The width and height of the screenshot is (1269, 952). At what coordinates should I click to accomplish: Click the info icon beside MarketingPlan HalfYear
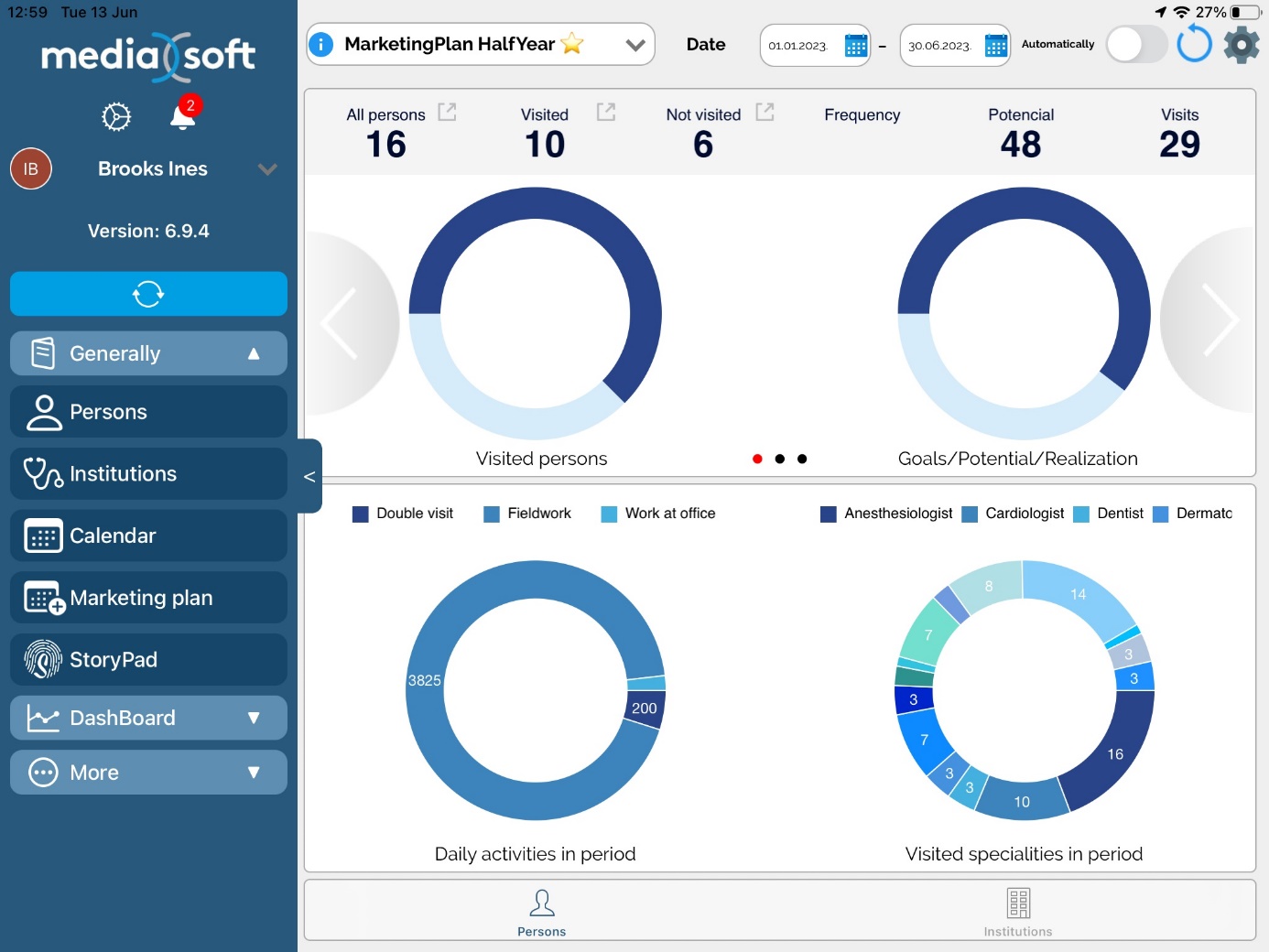point(321,44)
